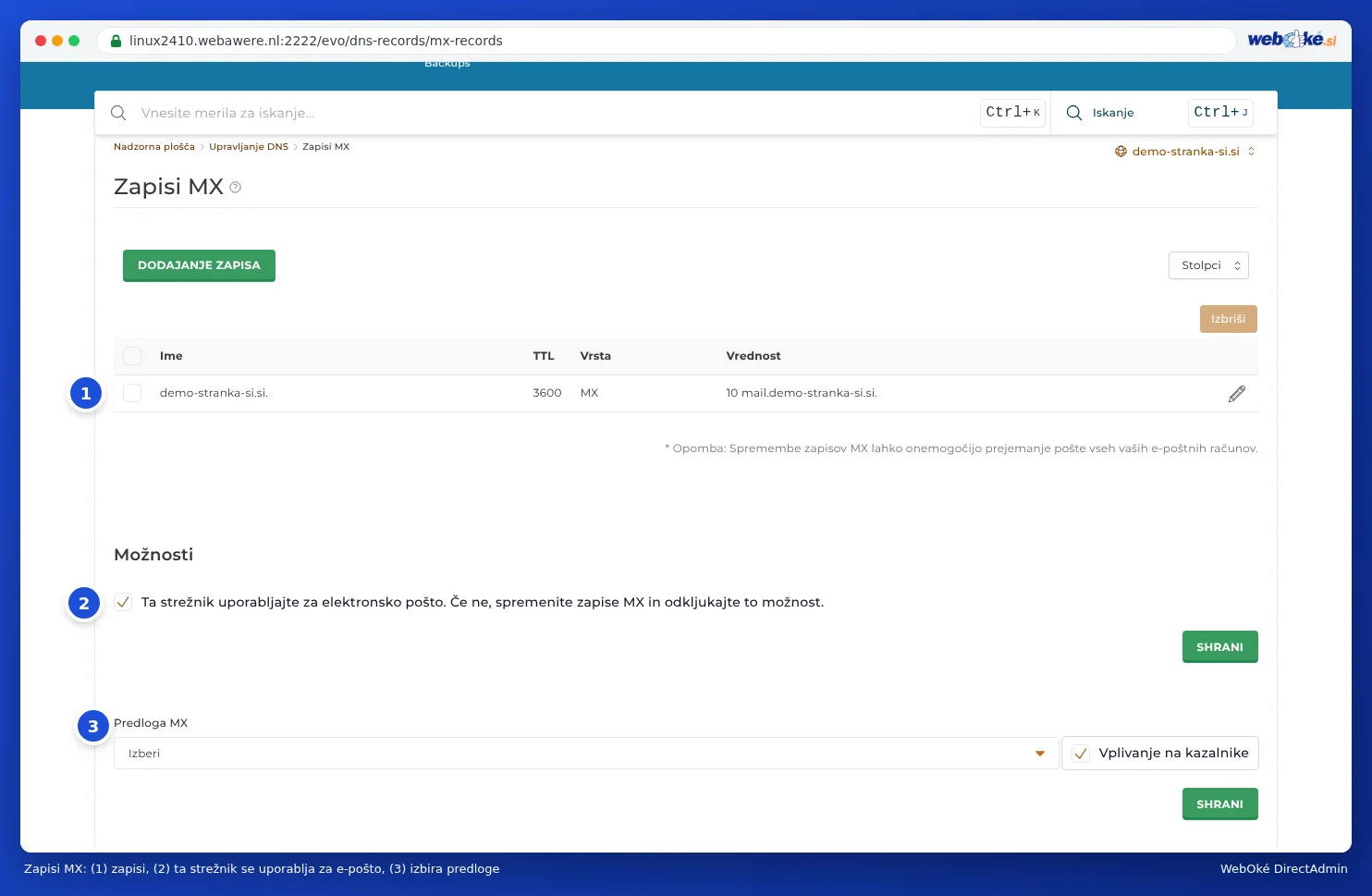The width and height of the screenshot is (1372, 896).
Task: Click the magnifier icon in the main search bar
Action: [x=118, y=113]
